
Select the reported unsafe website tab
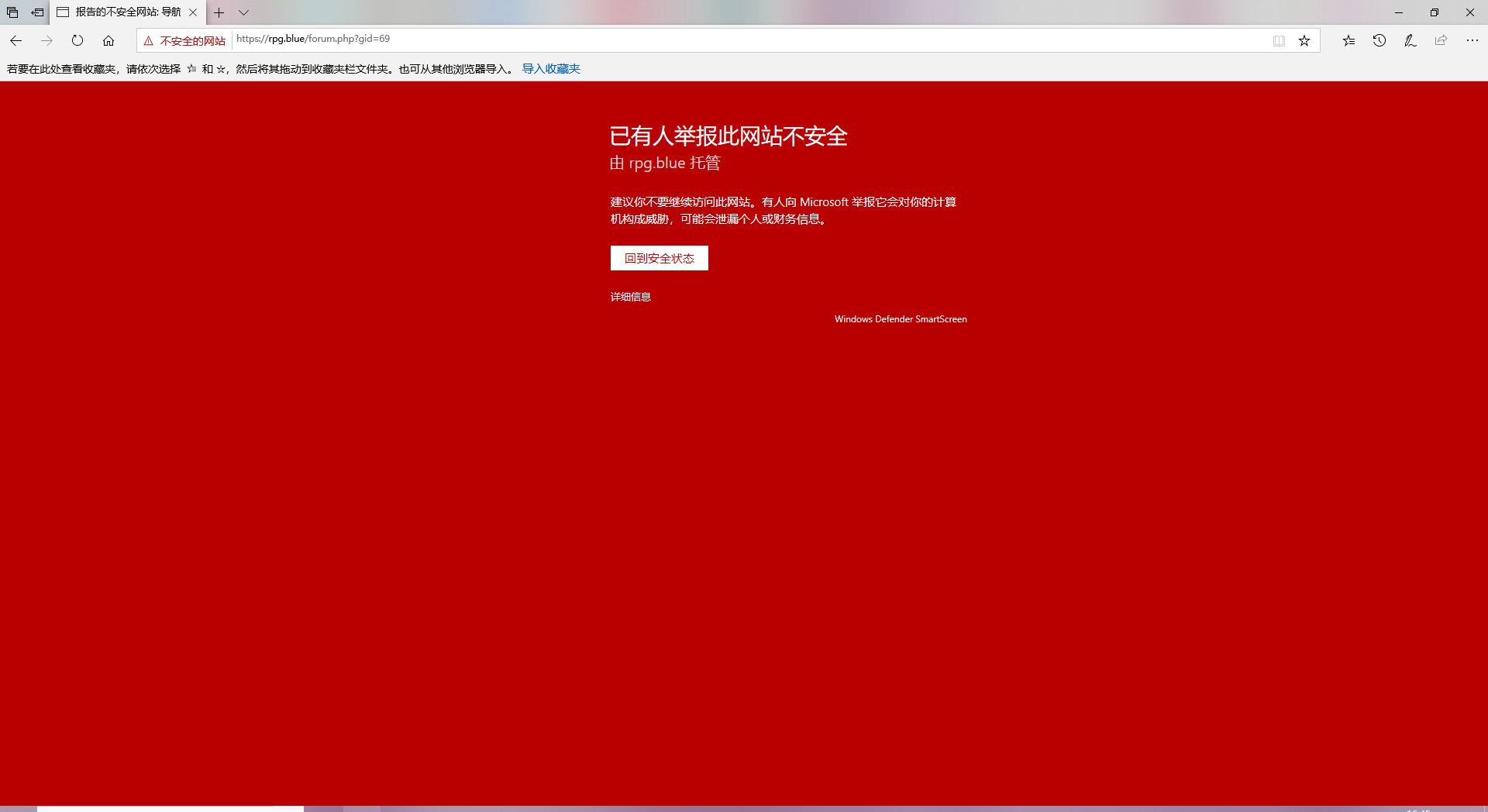(x=128, y=12)
